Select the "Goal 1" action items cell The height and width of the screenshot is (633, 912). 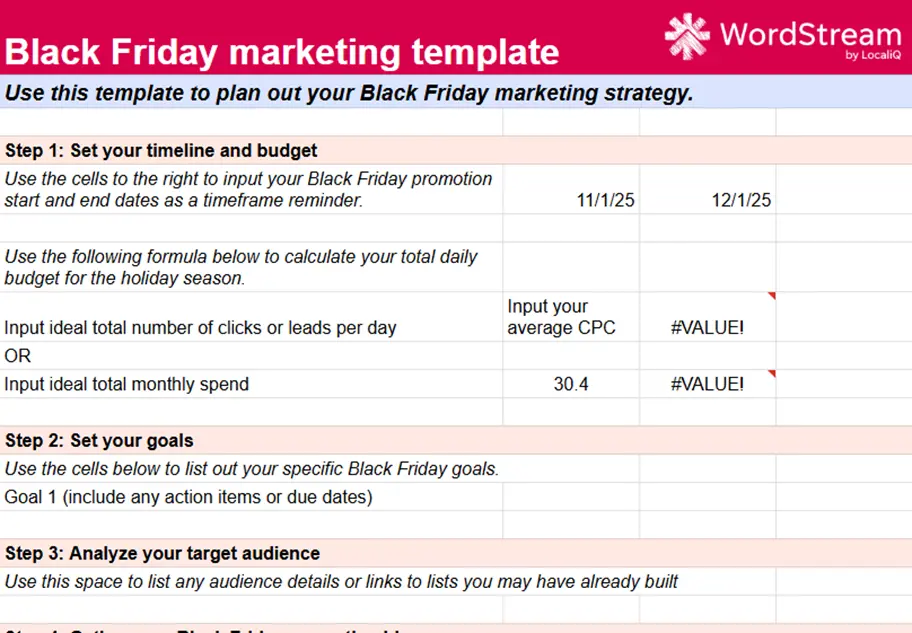(x=189, y=497)
